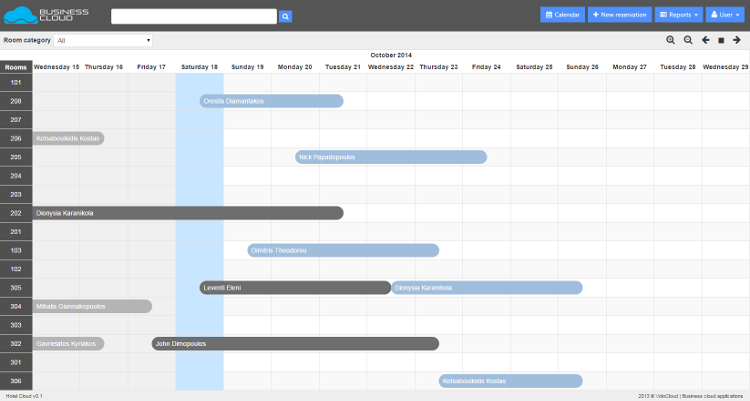Zoom out the calendar timeline
Viewport: 750px width, 401px height.
[688, 40]
